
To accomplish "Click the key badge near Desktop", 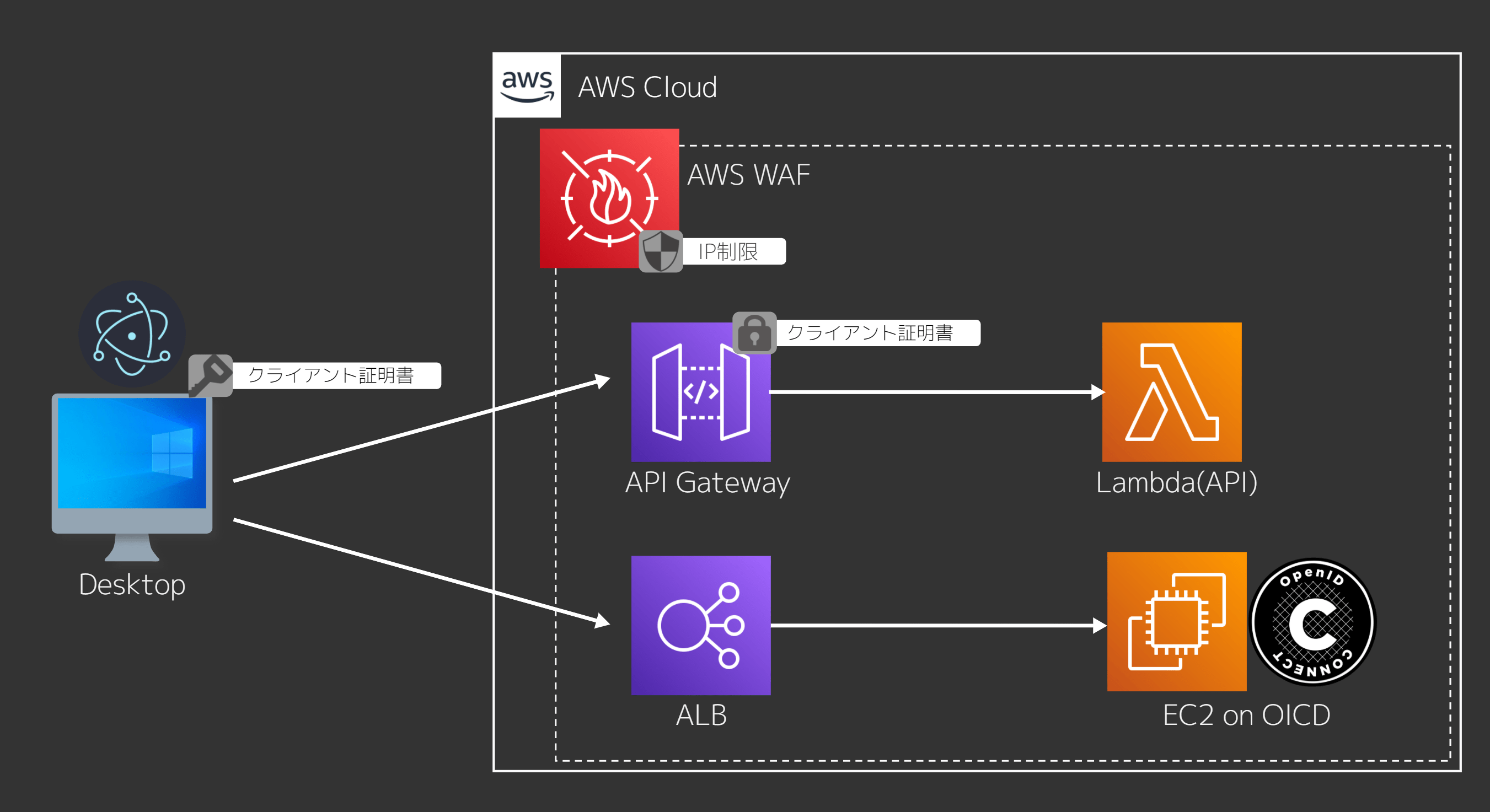I will [x=211, y=376].
